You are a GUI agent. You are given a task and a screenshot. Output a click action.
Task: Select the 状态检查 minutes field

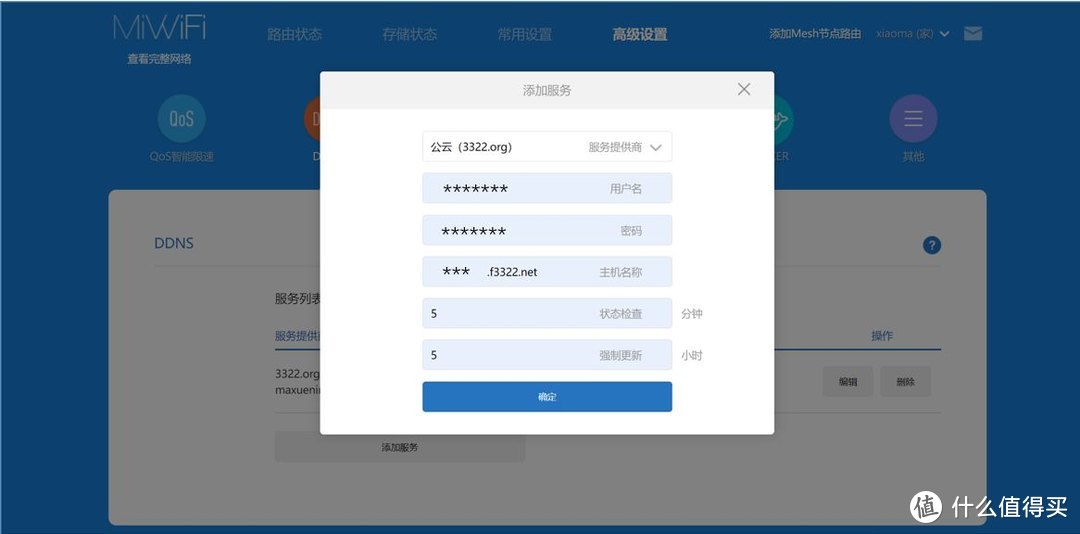coord(547,314)
